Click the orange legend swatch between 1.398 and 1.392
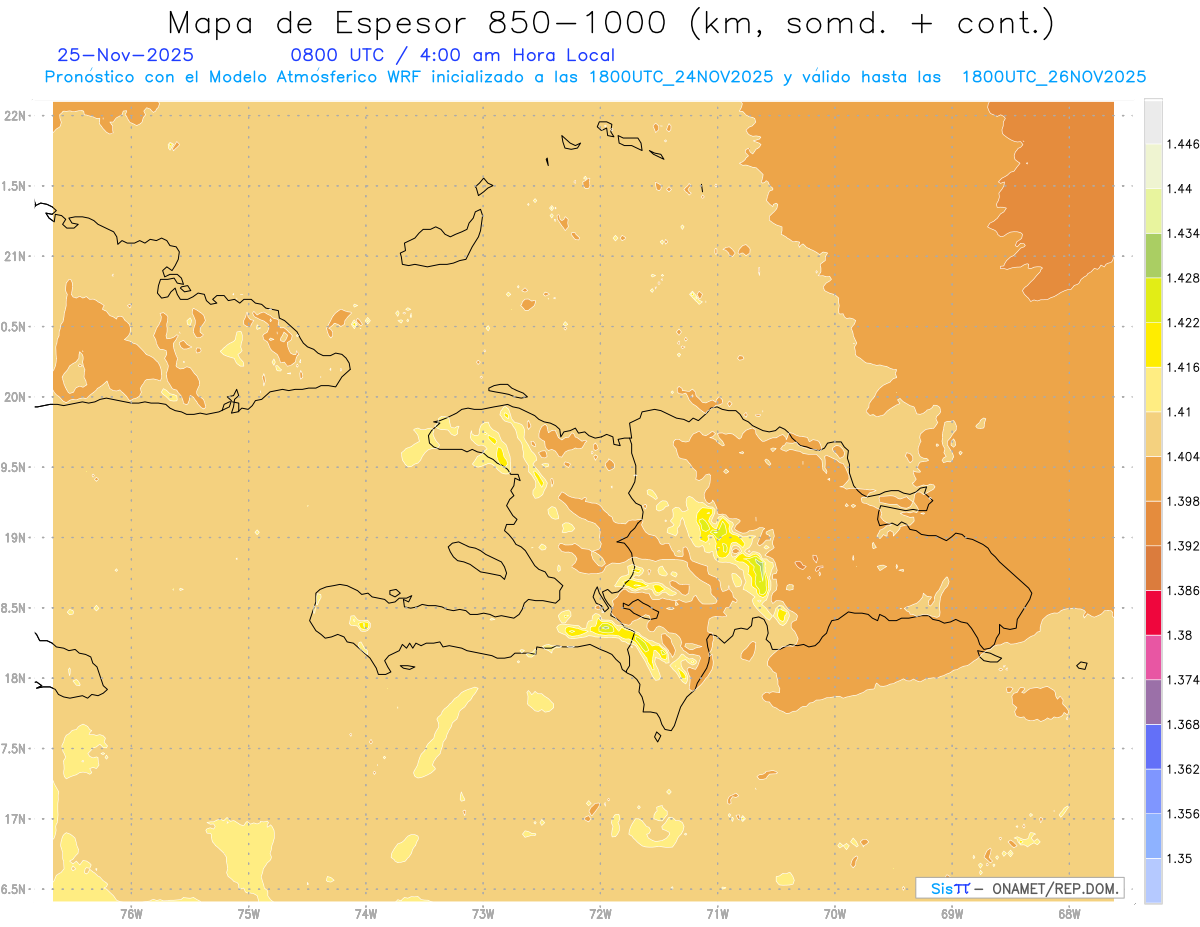This screenshot has height=927, width=1200. tap(1153, 523)
